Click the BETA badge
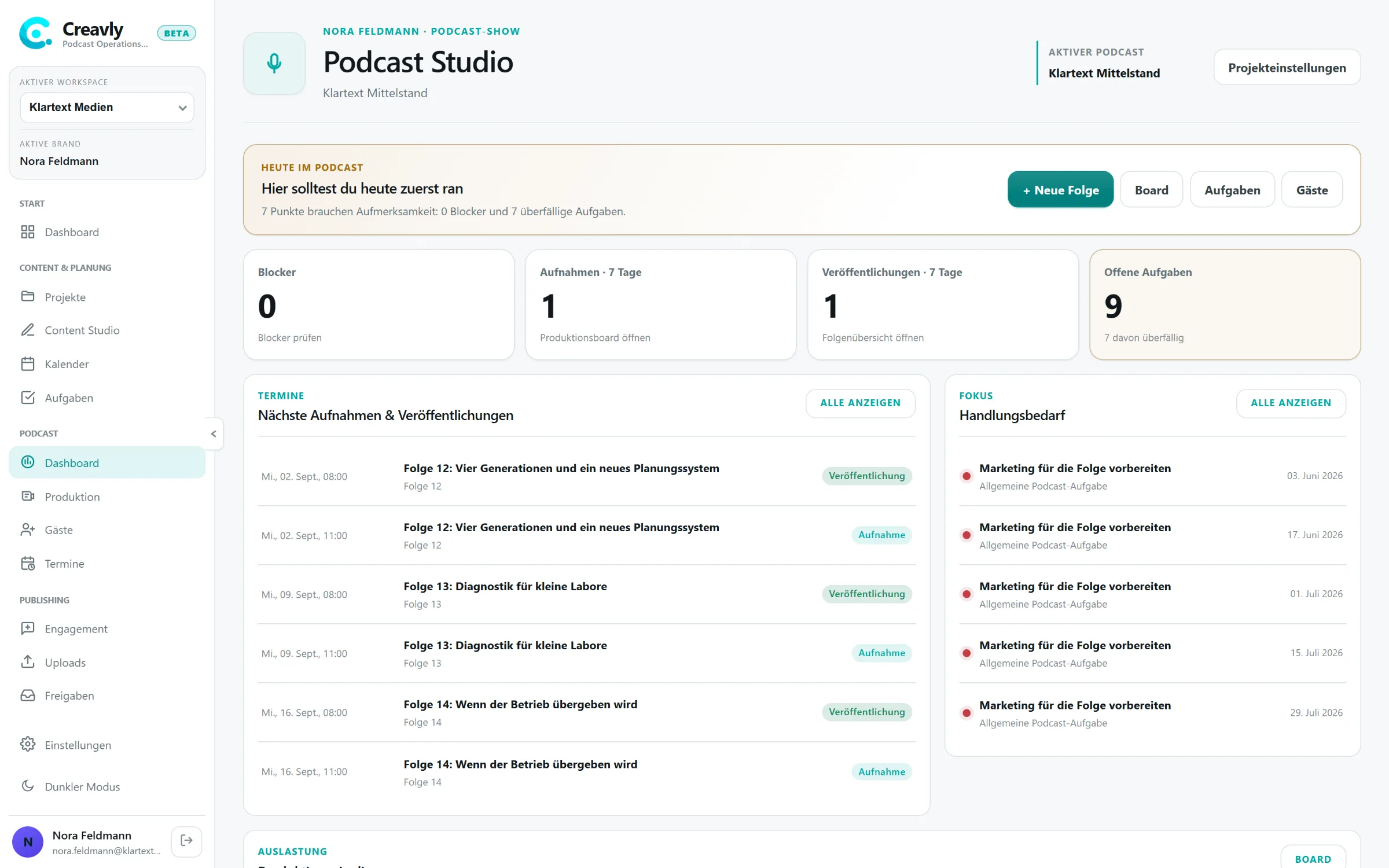1389x868 pixels. click(177, 33)
